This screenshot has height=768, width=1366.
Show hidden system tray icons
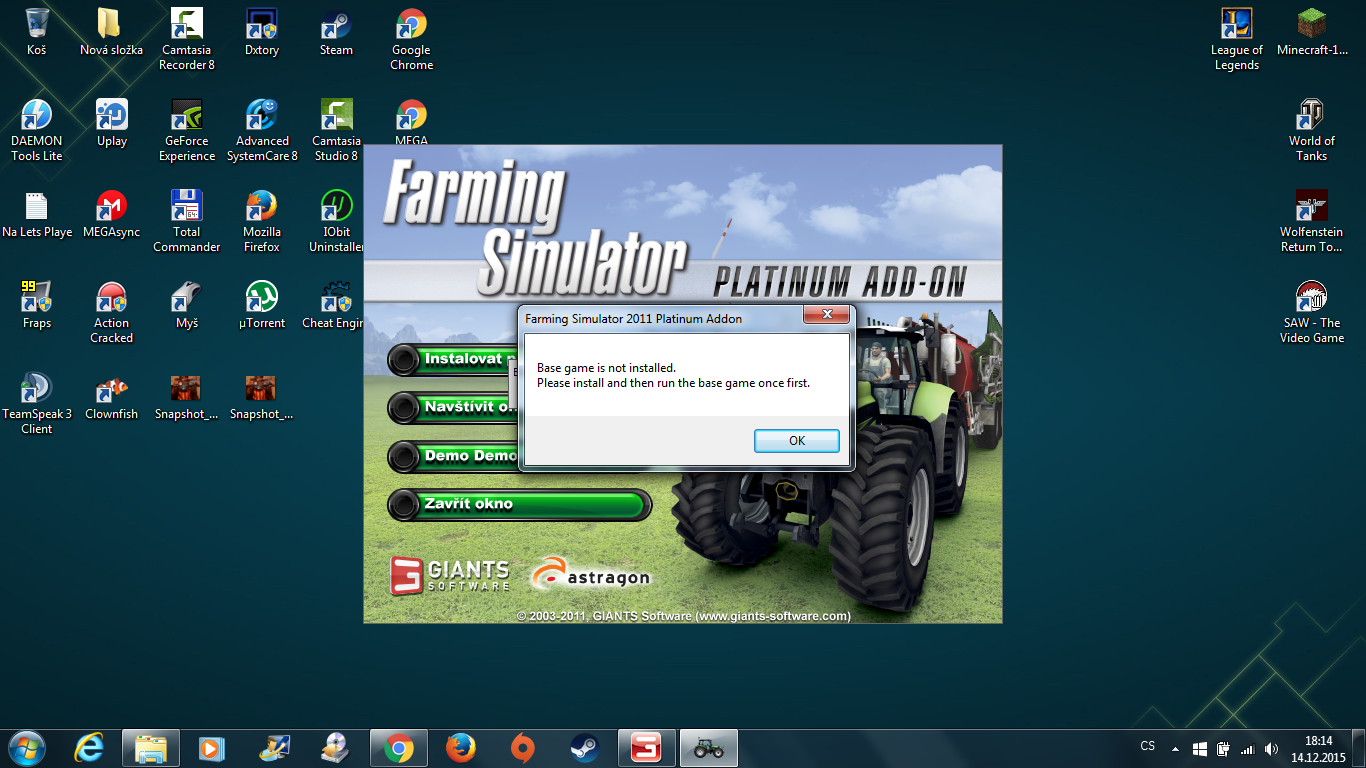(1175, 748)
